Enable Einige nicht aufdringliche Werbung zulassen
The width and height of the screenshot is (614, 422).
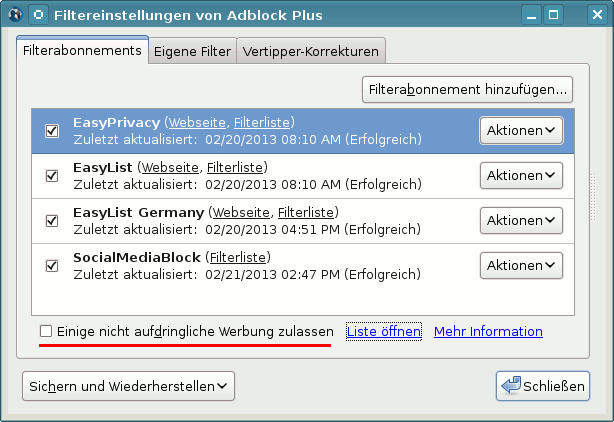click(x=46, y=331)
